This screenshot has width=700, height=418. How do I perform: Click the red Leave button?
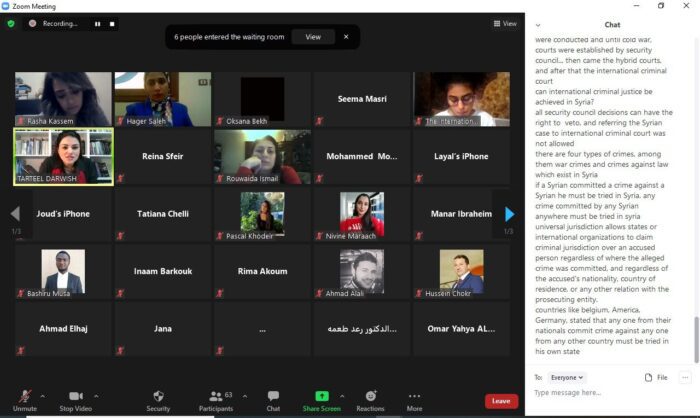coord(501,401)
